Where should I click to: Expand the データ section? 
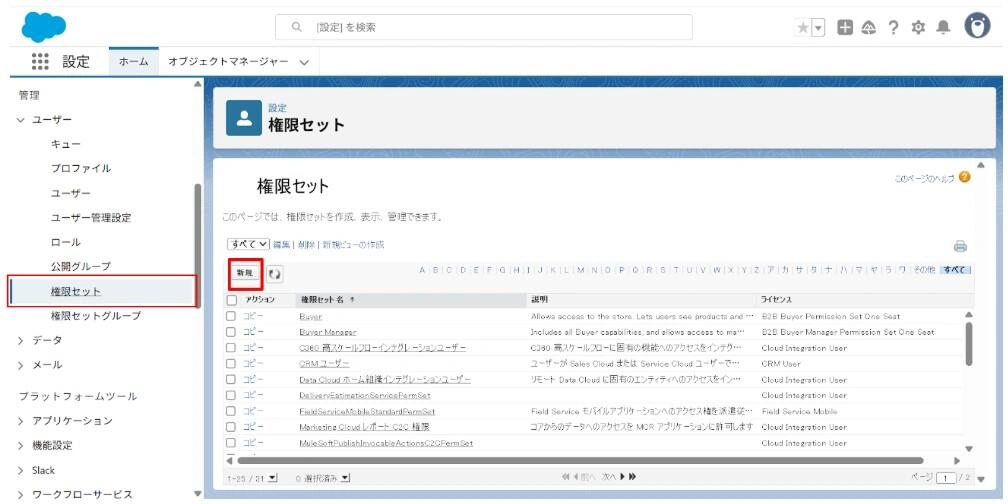pos(21,340)
